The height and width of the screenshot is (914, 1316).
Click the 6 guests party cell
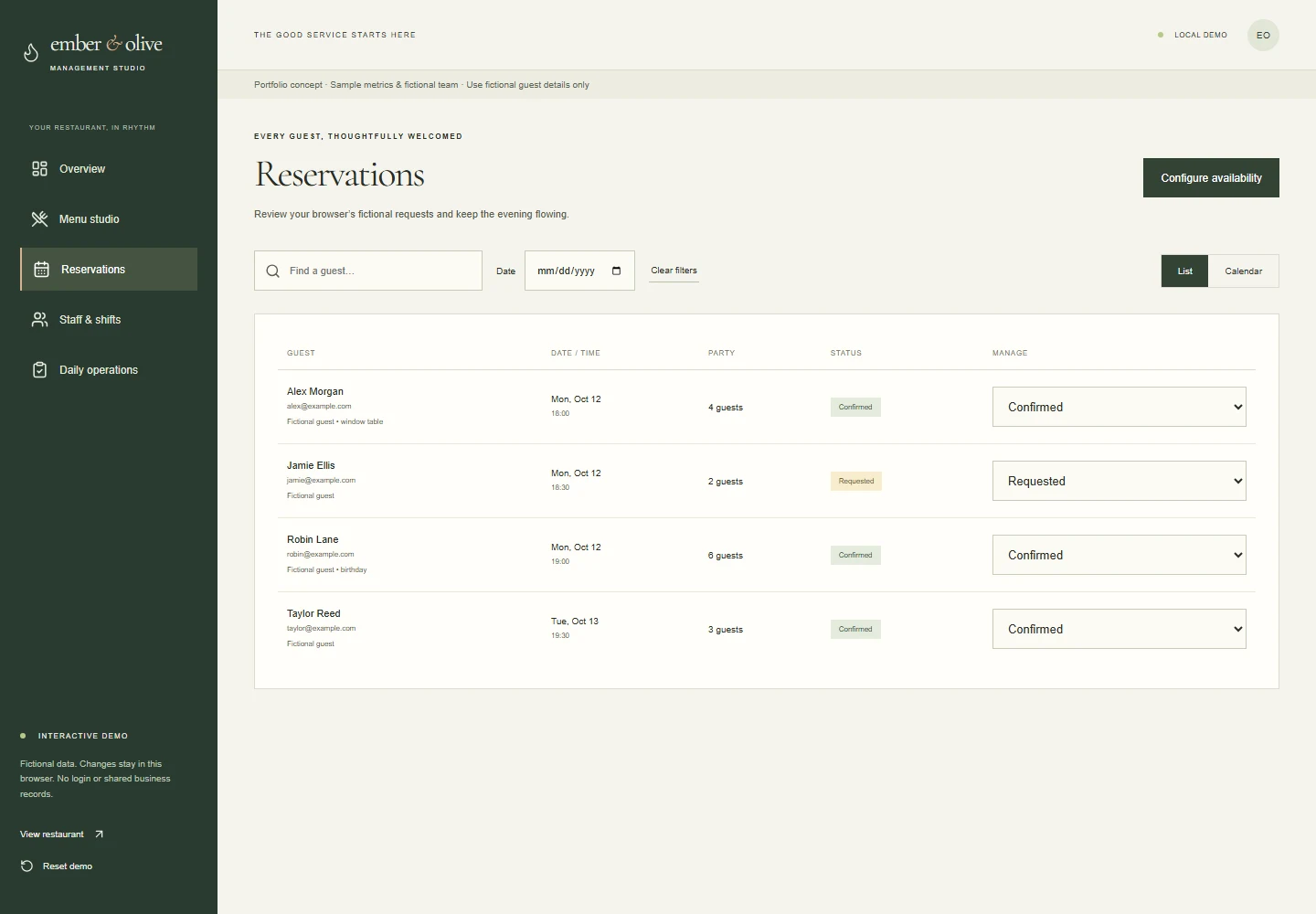pos(726,556)
